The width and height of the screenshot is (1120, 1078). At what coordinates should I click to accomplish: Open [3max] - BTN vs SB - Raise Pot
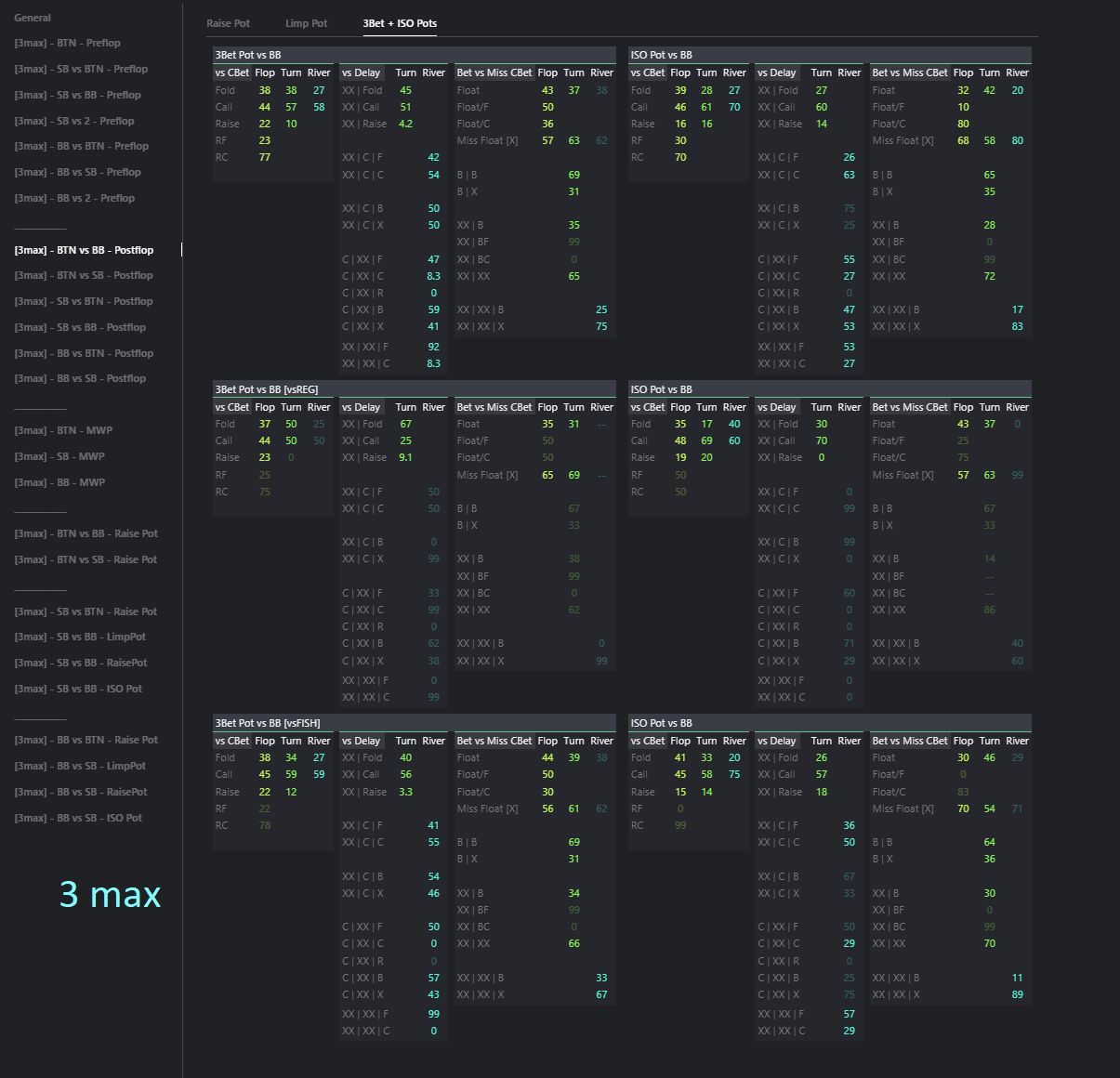point(86,559)
